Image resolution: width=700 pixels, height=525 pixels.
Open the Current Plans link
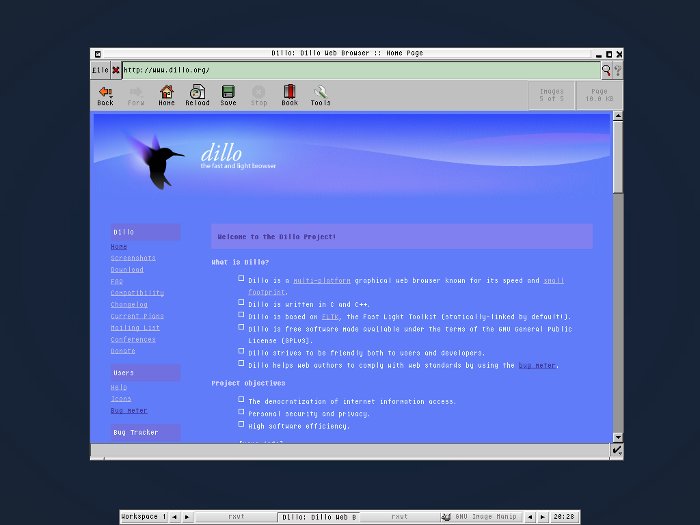pyautogui.click(x=137, y=316)
